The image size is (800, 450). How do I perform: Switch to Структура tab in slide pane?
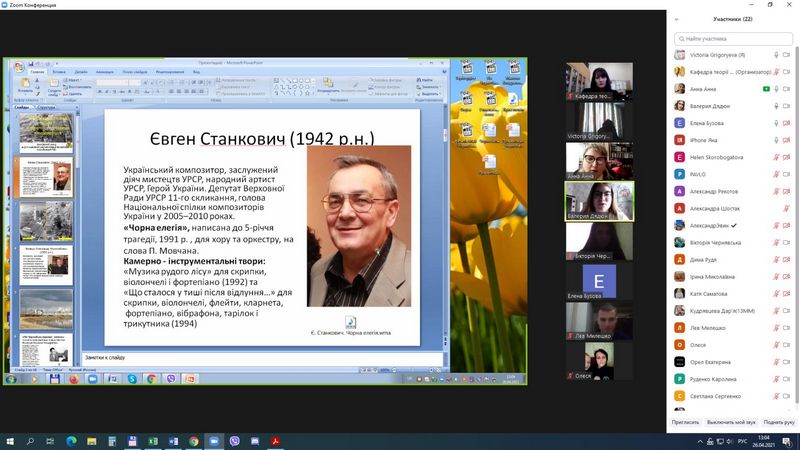point(46,108)
